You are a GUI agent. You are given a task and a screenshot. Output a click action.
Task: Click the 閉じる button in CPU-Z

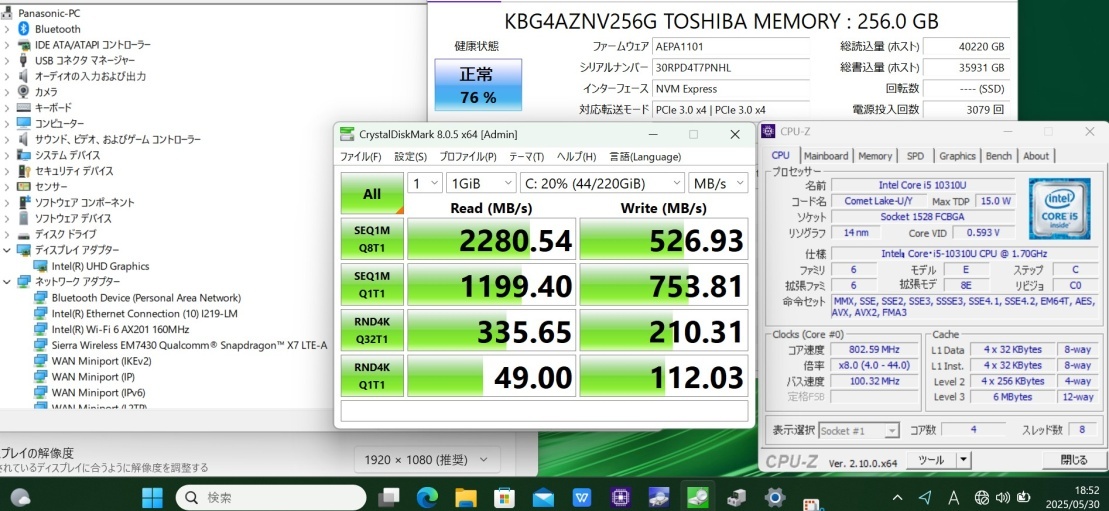pos(1074,460)
